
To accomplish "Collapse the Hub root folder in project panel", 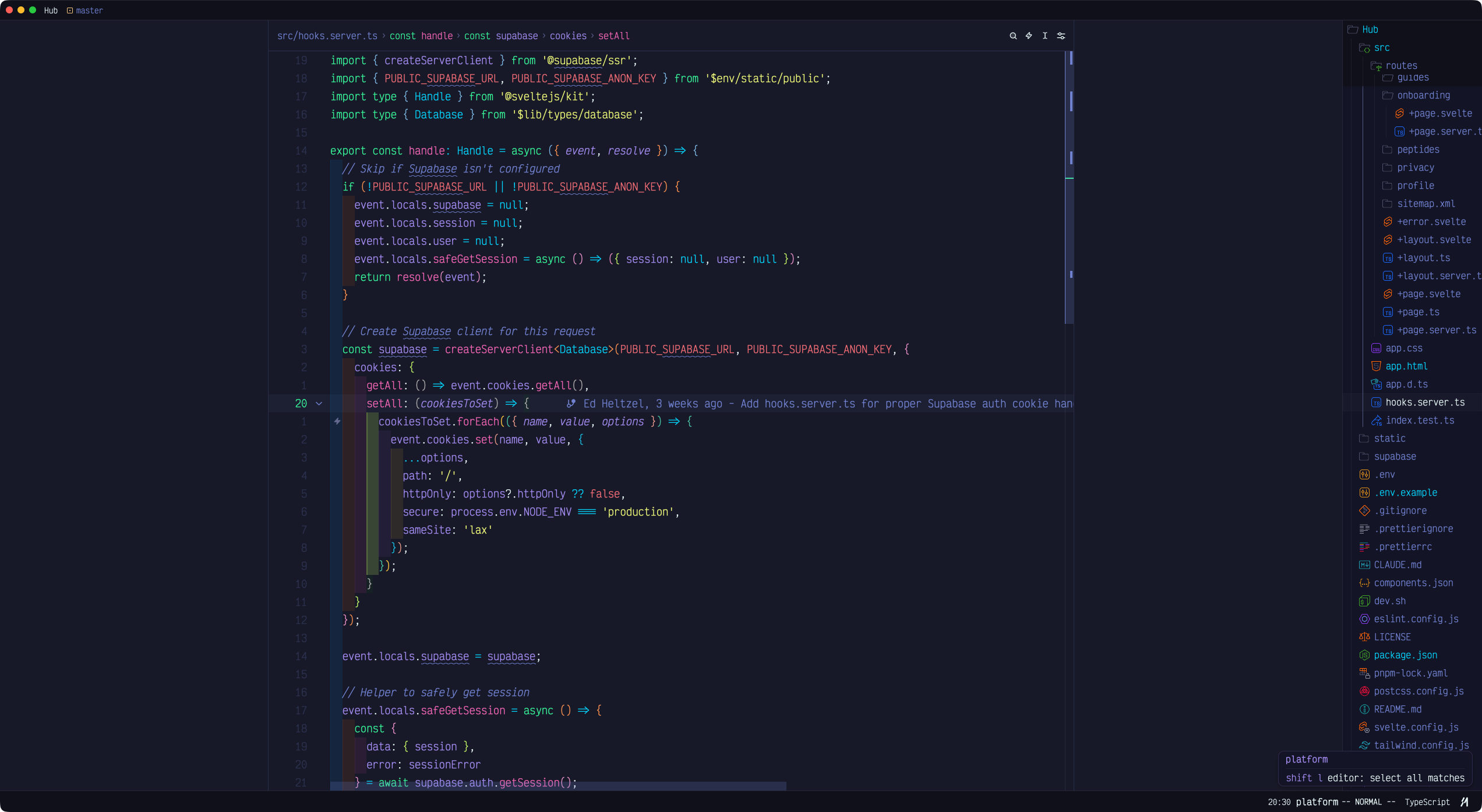I will click(1363, 30).
